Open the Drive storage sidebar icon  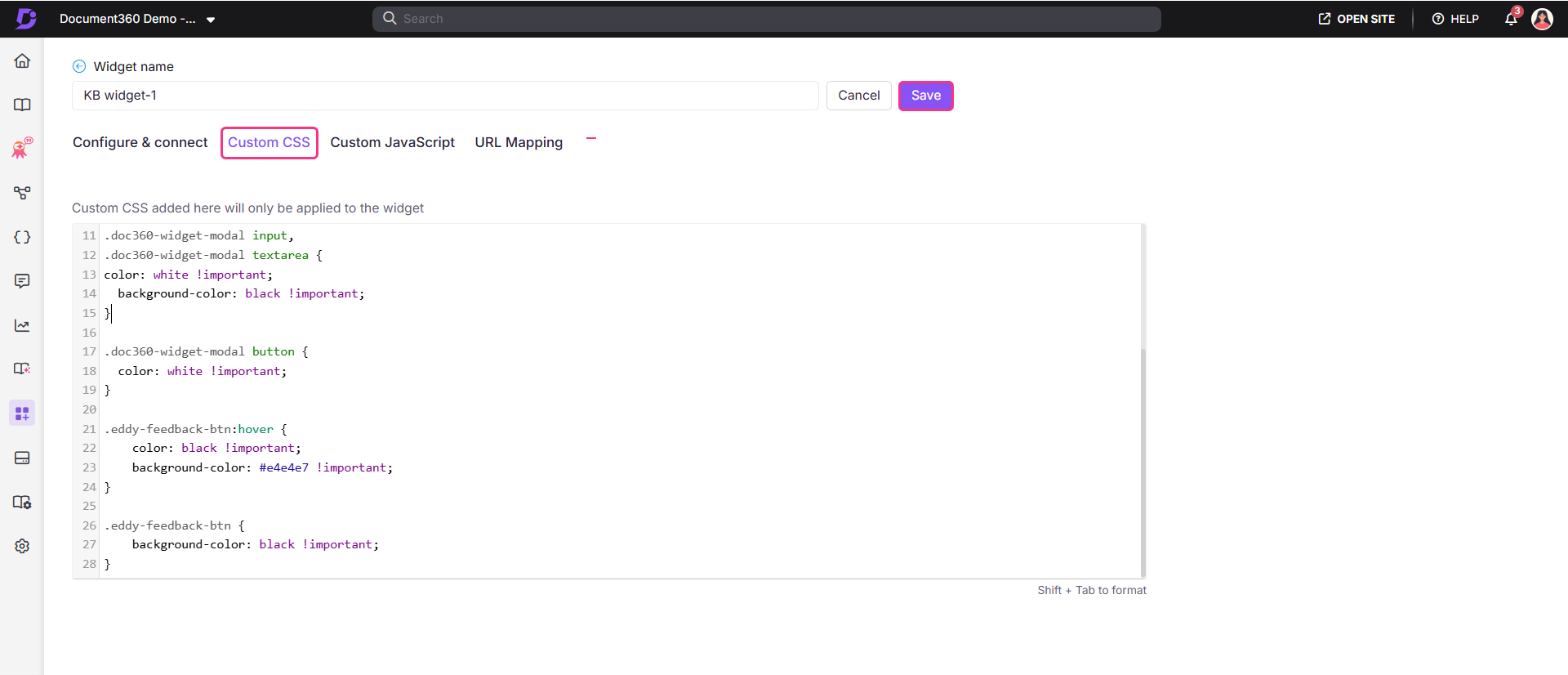[22, 458]
